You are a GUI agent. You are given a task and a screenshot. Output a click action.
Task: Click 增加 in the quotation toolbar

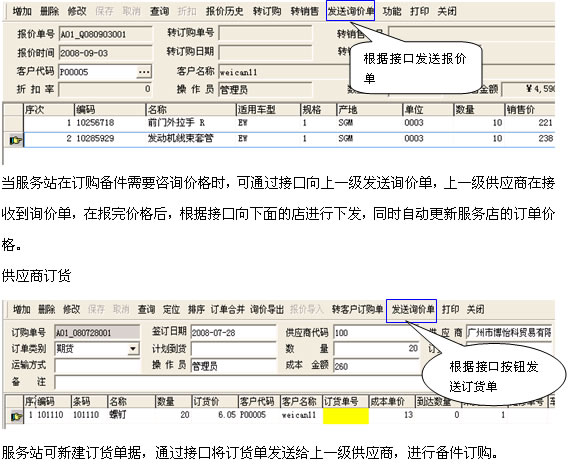pyautogui.click(x=22, y=11)
